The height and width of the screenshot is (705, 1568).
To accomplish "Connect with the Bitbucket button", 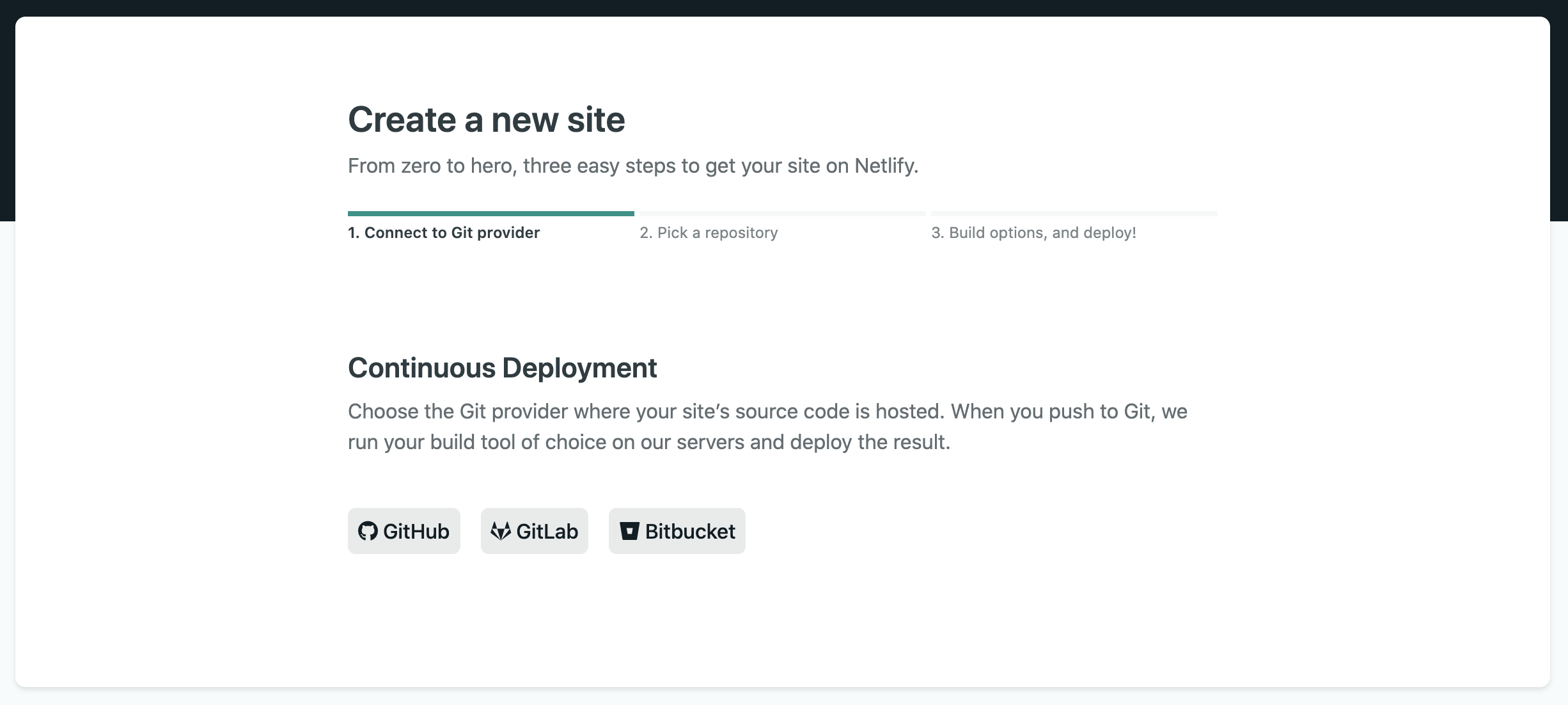I will (x=677, y=531).
